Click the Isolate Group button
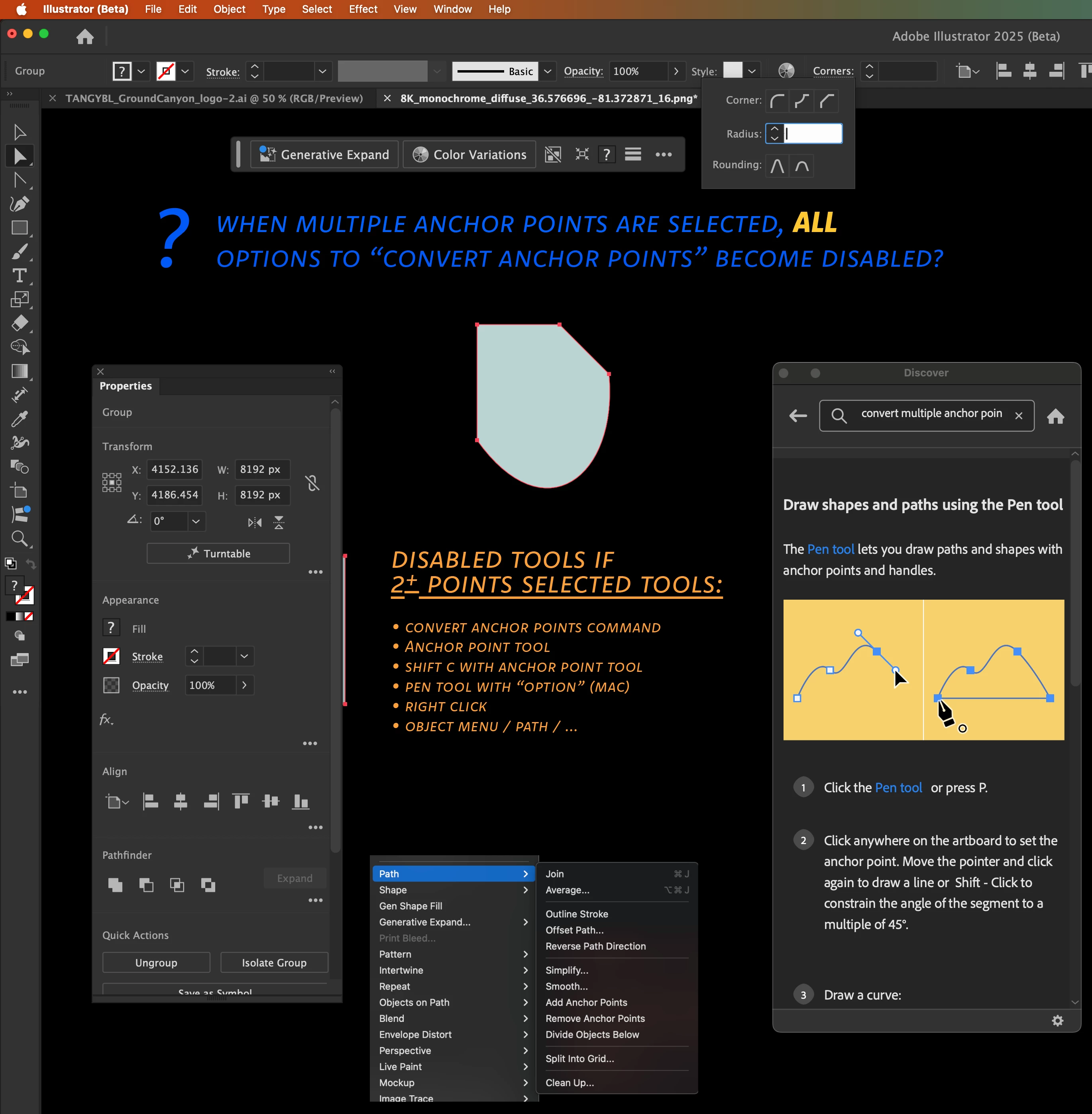The height and width of the screenshot is (1114, 1092). coord(273,962)
